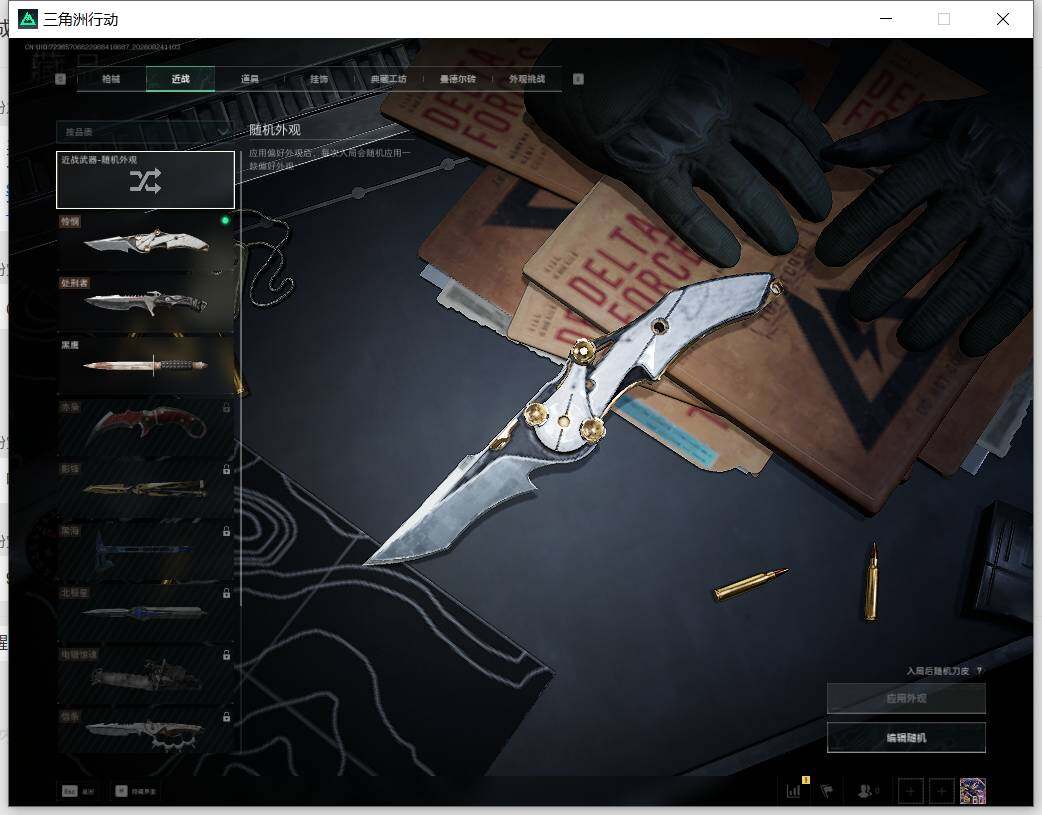The width and height of the screenshot is (1042, 815).
Task: Click the H hide interface button
Action: pos(135,791)
